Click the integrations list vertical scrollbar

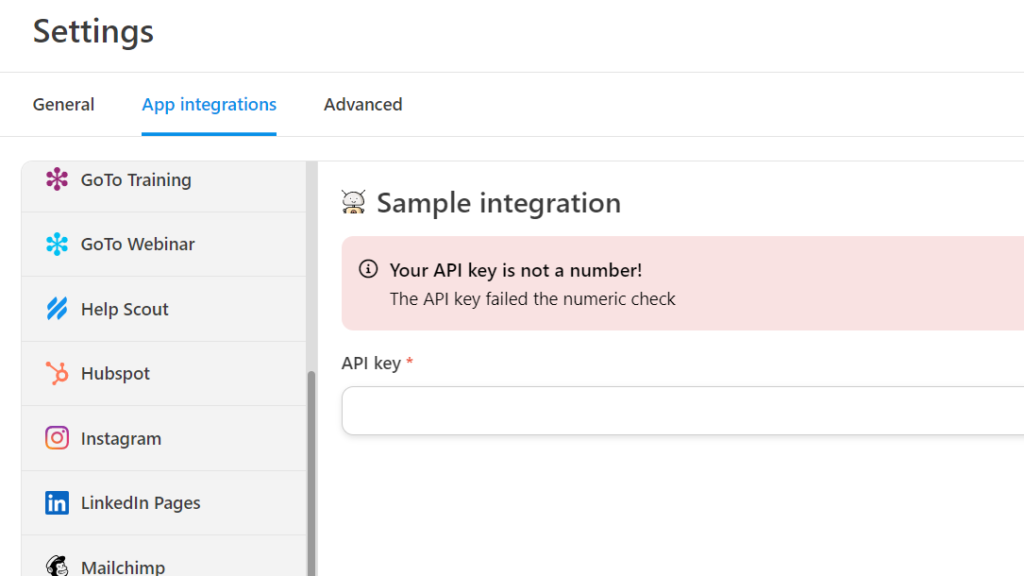coord(311,470)
